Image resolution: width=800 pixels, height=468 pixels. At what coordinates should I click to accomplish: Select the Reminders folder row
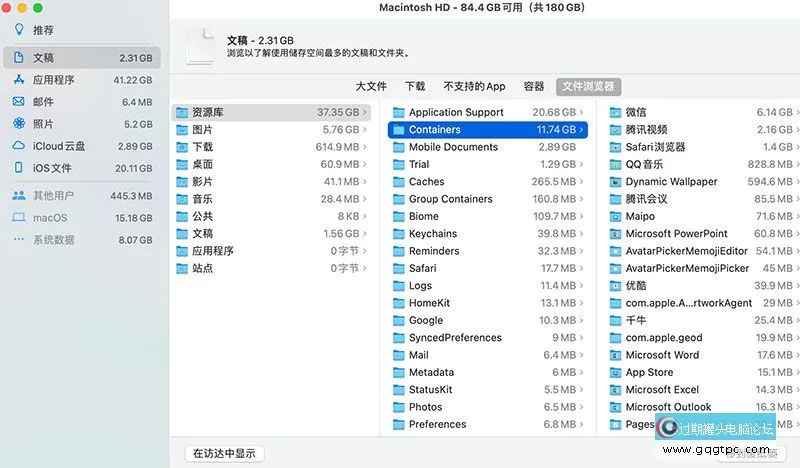click(x=488, y=251)
